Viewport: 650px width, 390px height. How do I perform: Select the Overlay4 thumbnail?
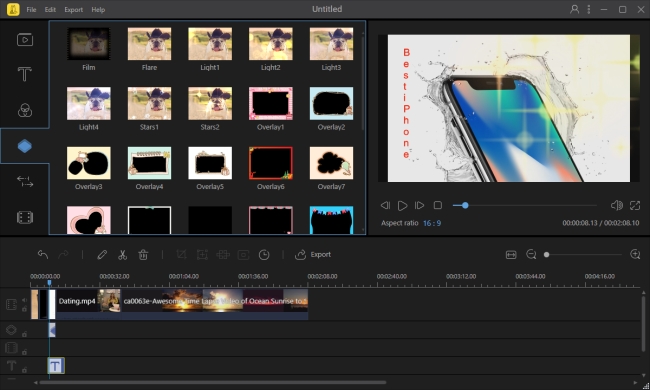149,163
